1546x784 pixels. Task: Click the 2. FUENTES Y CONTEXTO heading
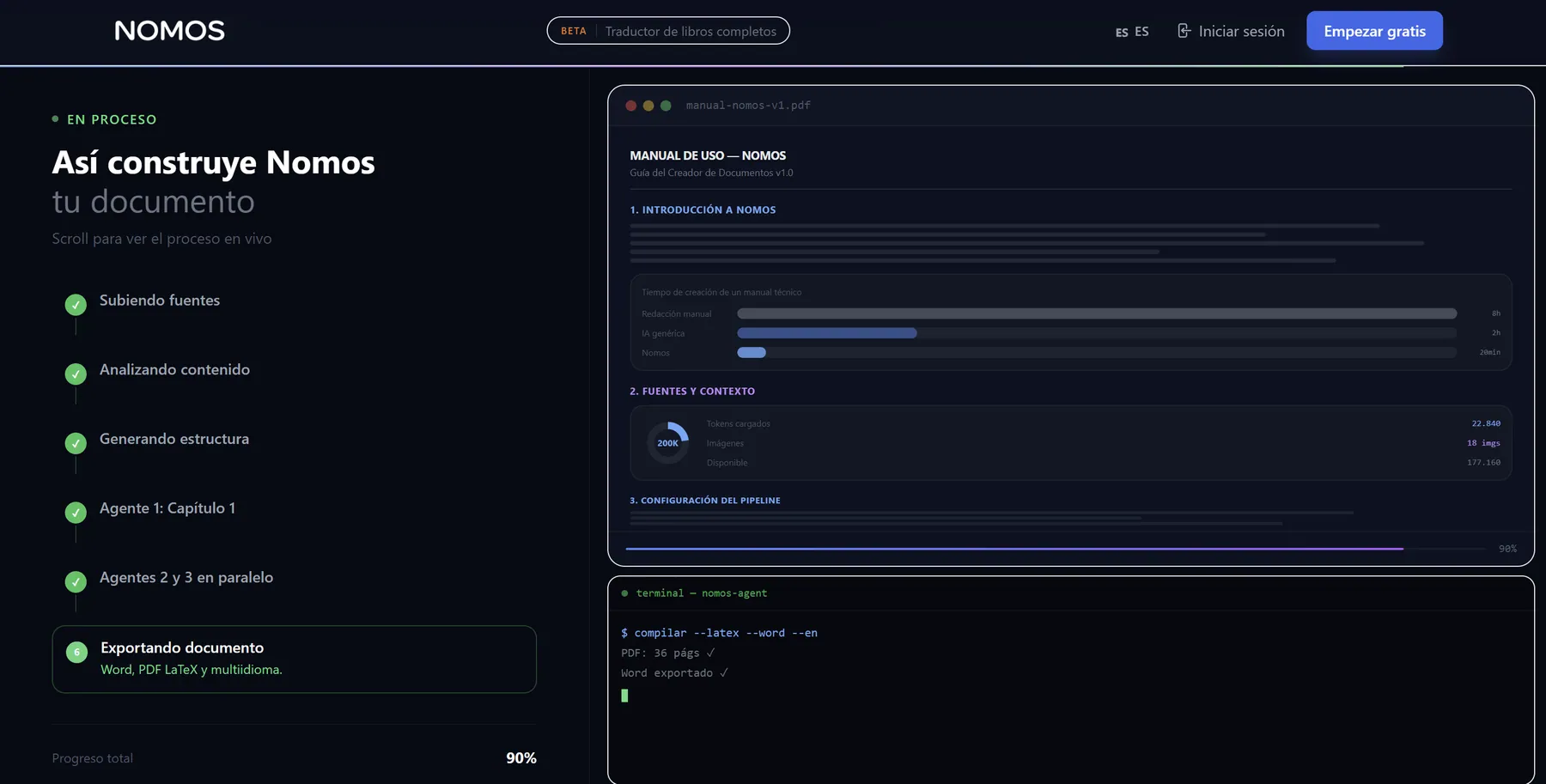click(692, 391)
